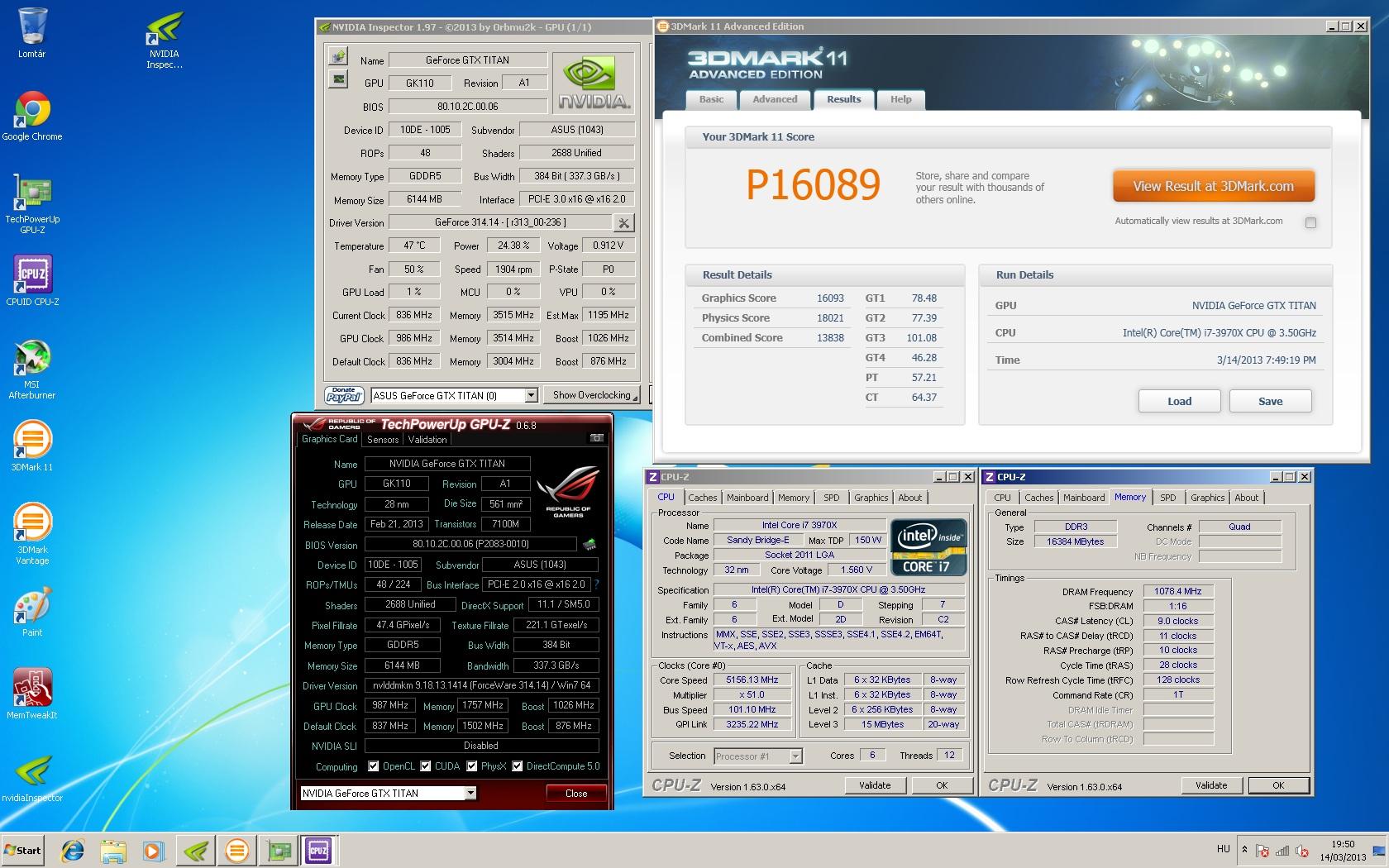Screen dimensions: 1389x868
Task: Open the SPD tab in the right CPU-Z window
Action: (x=1167, y=498)
